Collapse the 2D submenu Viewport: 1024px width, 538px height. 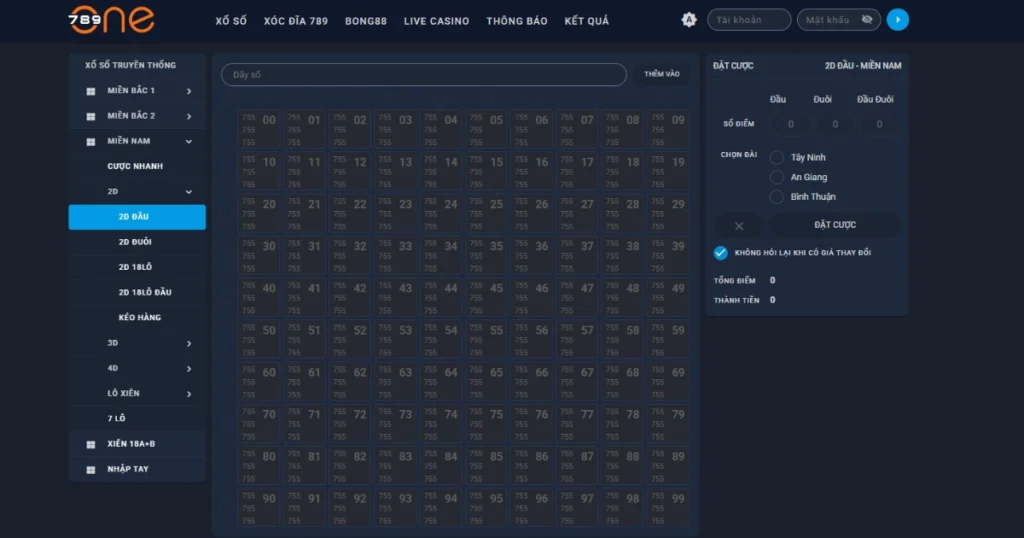(x=189, y=192)
